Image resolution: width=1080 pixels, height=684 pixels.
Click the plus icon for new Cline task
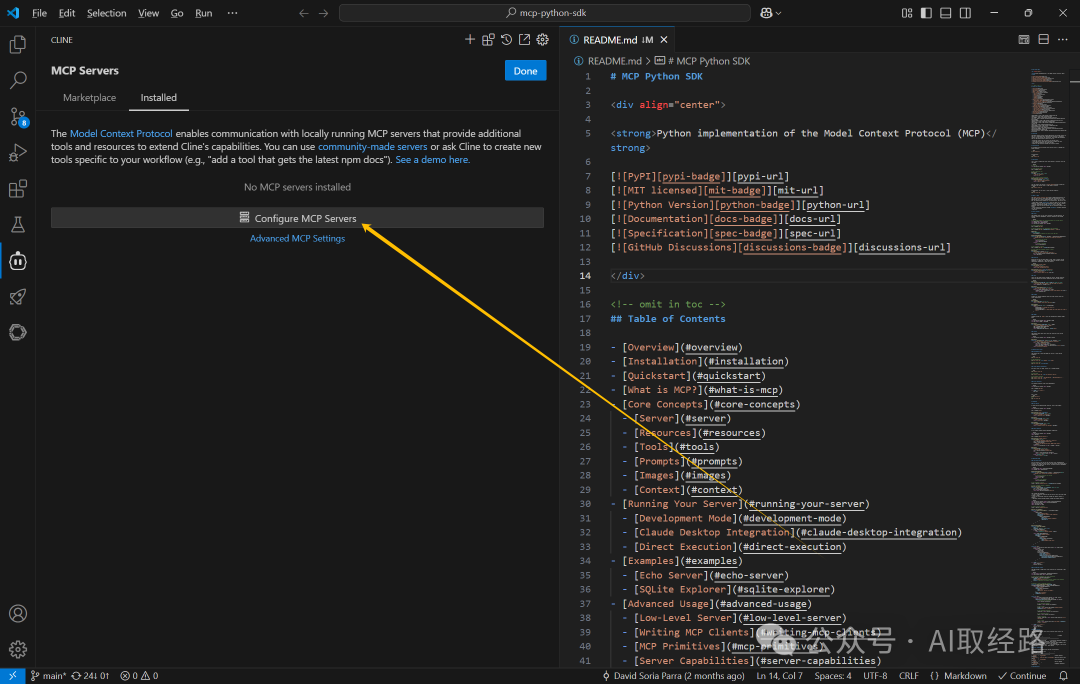coord(470,40)
